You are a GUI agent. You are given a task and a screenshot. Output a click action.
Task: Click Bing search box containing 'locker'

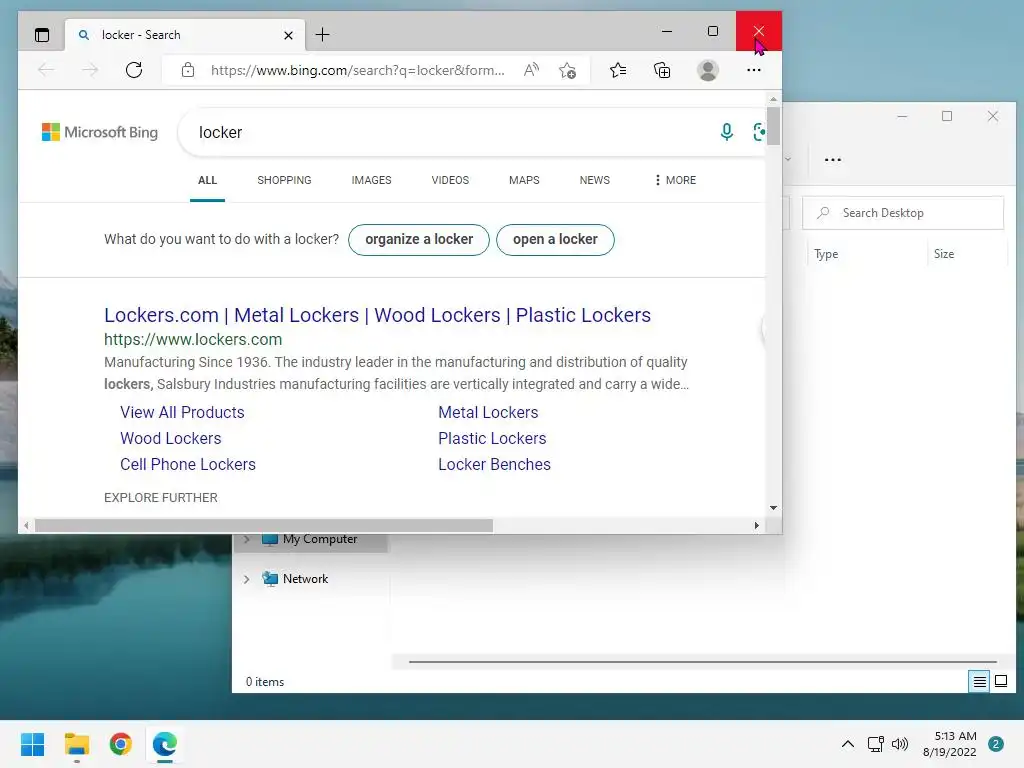(x=451, y=133)
